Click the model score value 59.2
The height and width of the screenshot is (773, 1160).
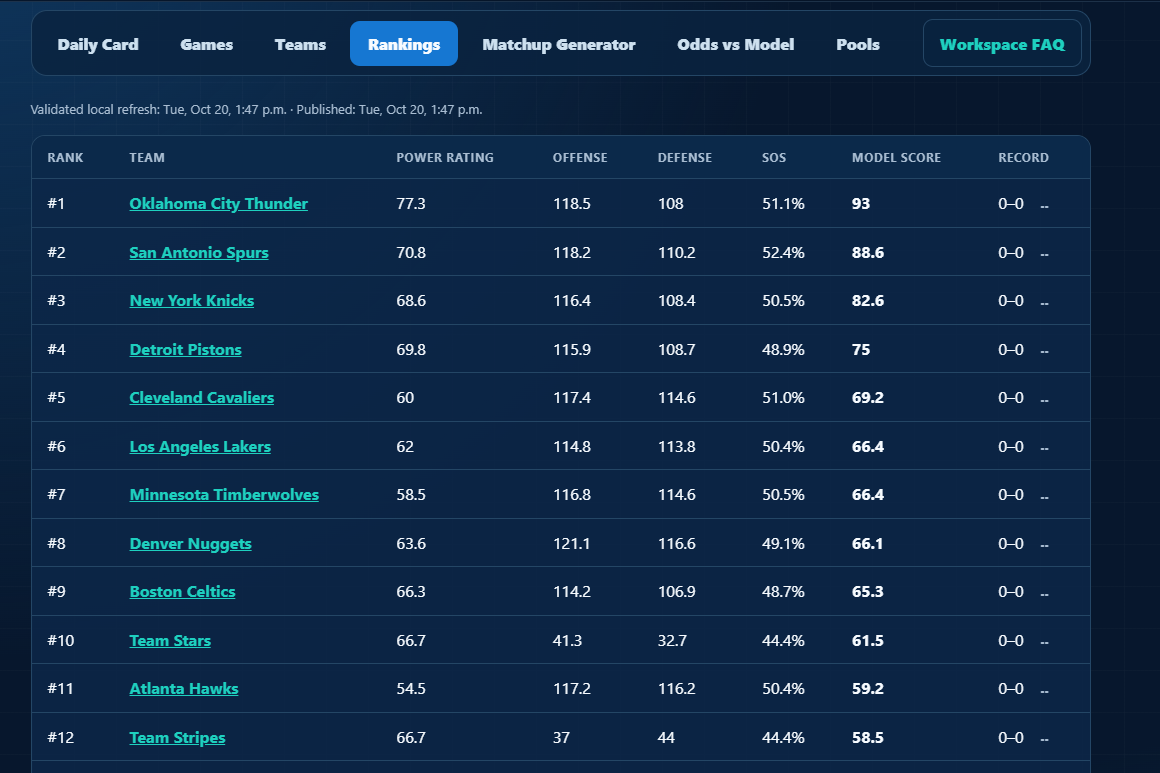(868, 688)
